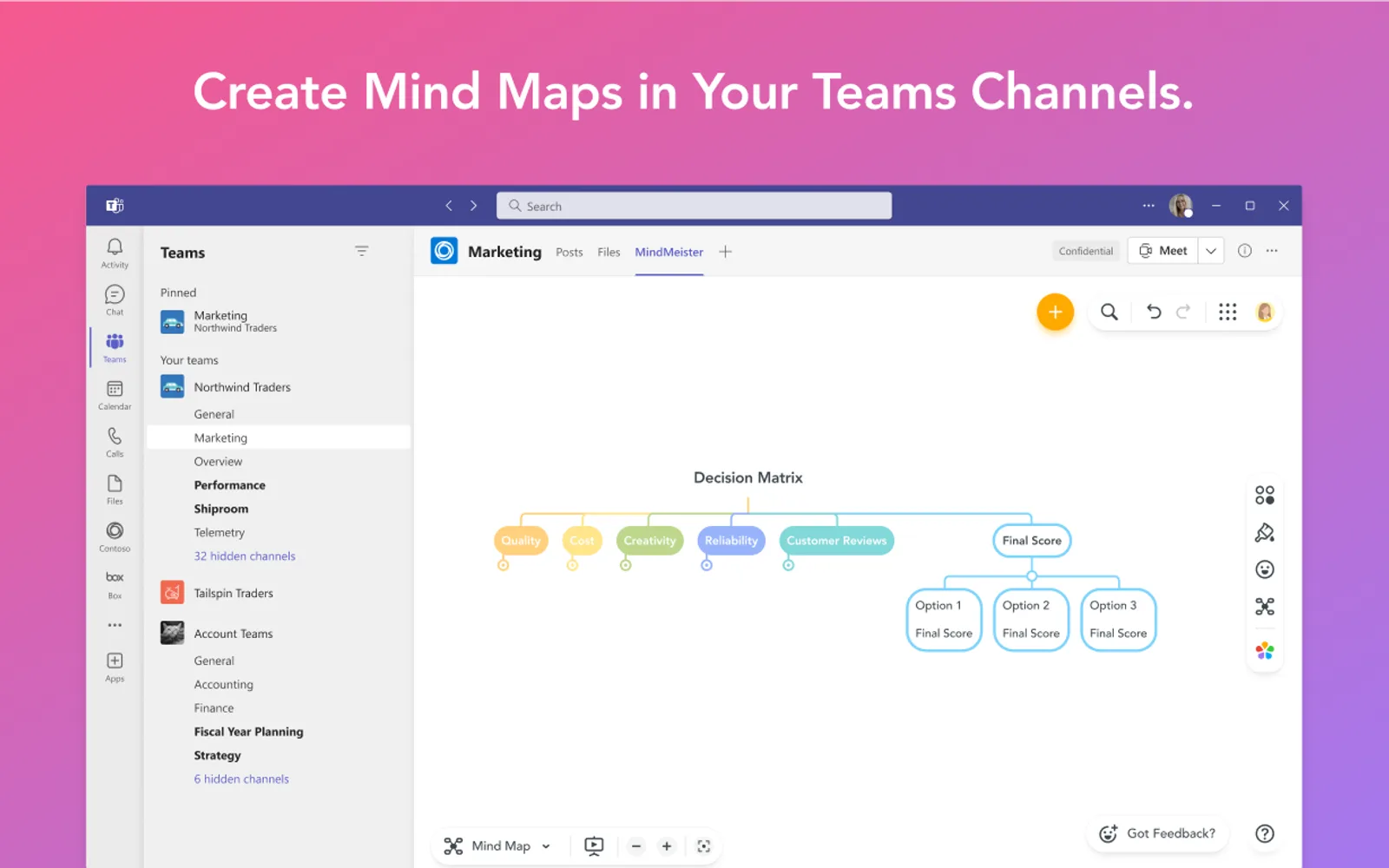The height and width of the screenshot is (868, 1389).
Task: Click the Teams search field
Action: [694, 206]
